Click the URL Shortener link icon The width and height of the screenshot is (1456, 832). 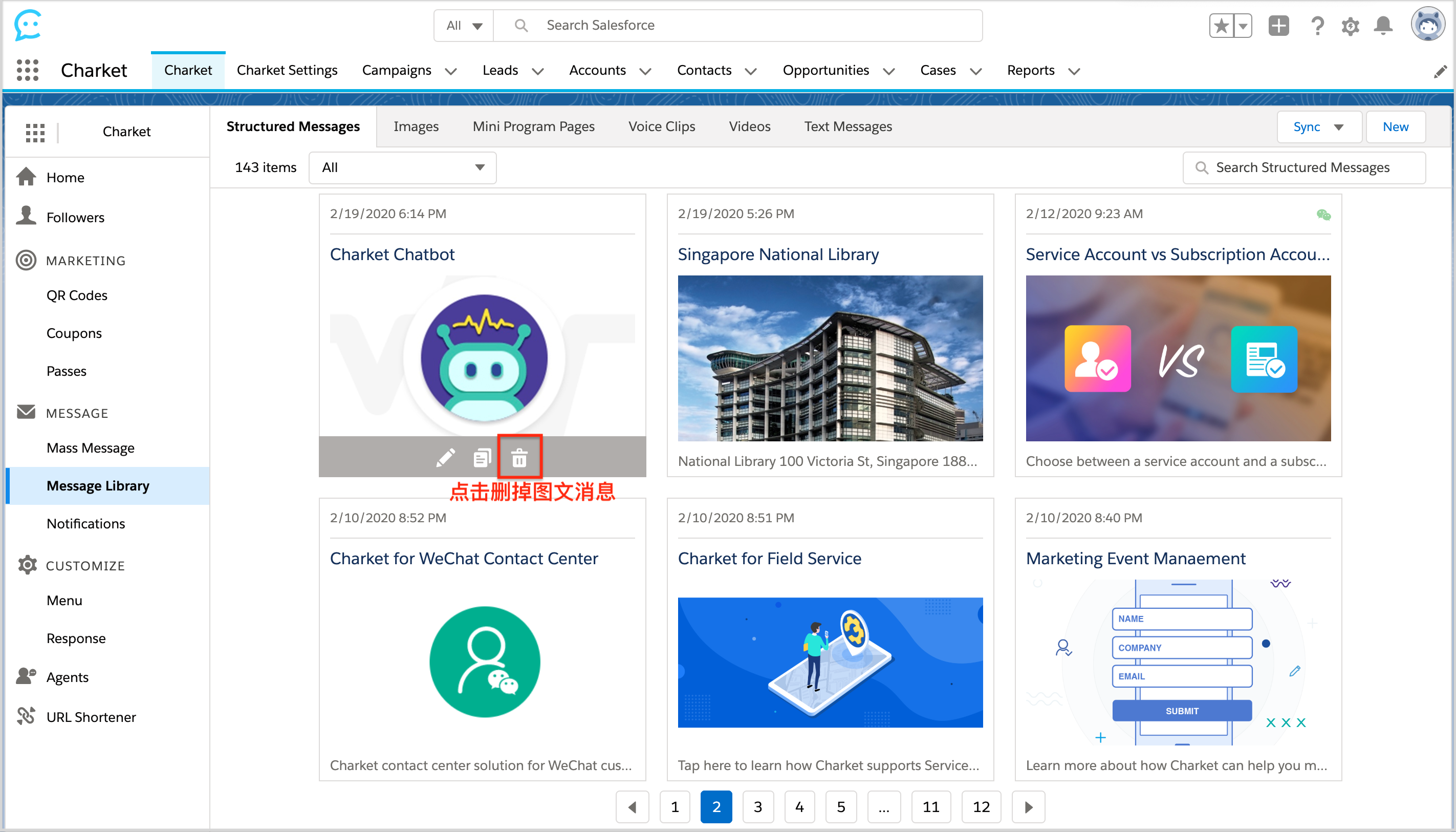click(x=26, y=716)
